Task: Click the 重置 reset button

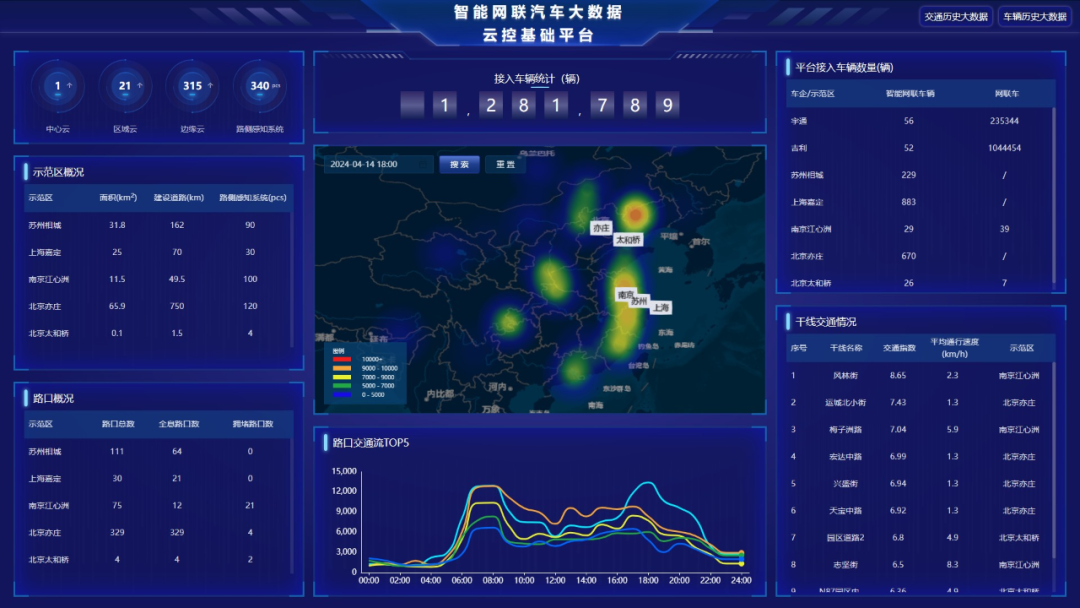Action: (505, 165)
